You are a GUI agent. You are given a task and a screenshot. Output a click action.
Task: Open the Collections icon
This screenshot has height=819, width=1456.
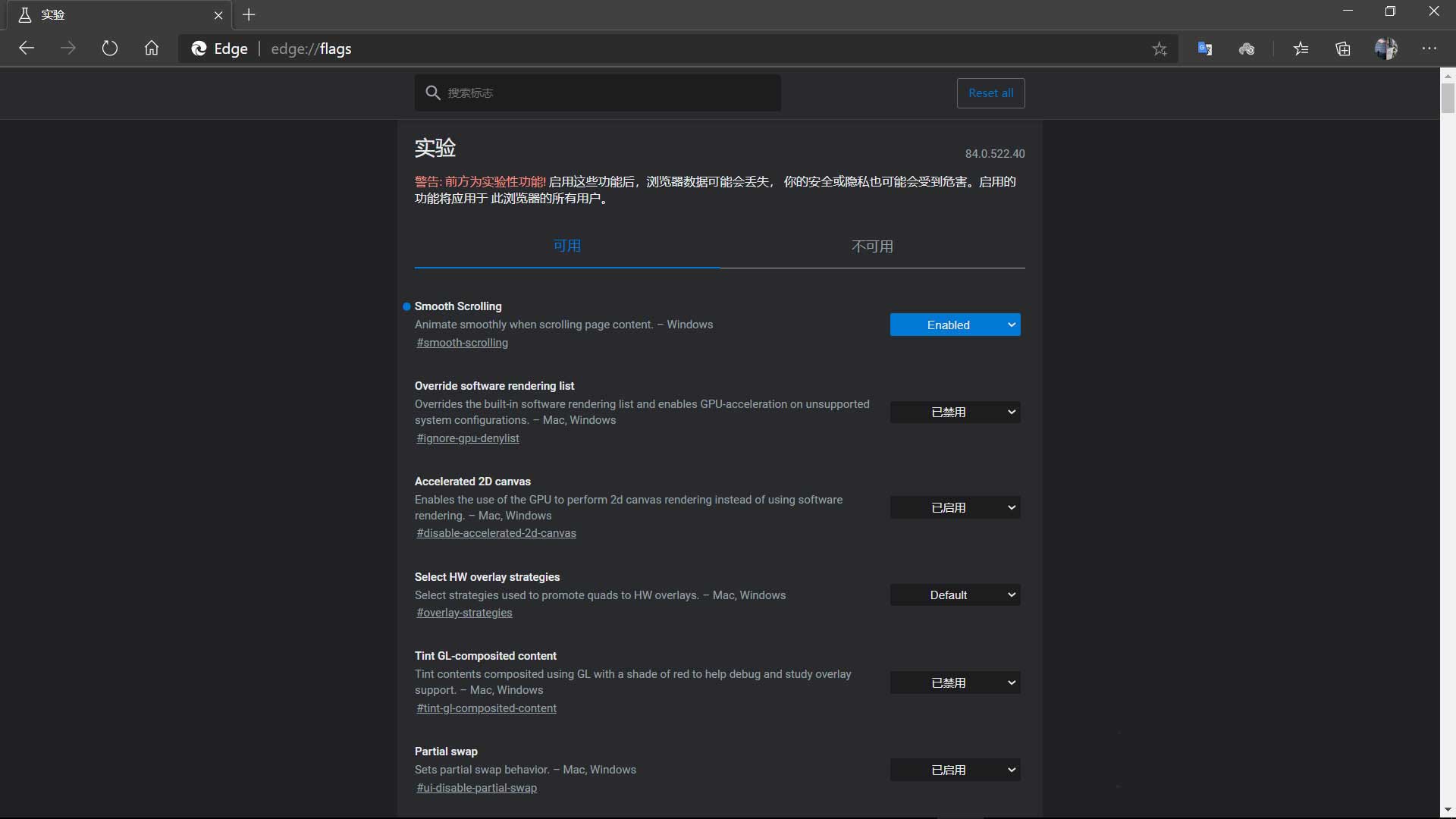[x=1343, y=49]
